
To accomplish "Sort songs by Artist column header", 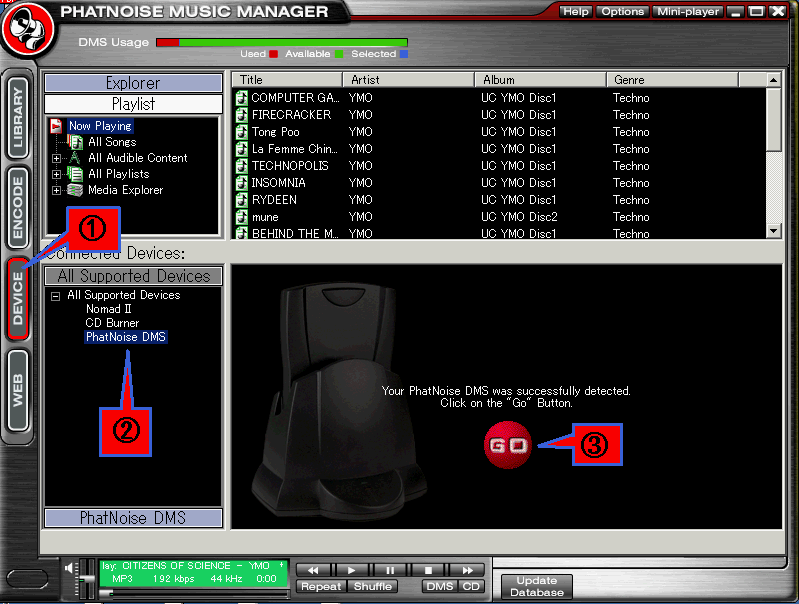I will coord(408,80).
